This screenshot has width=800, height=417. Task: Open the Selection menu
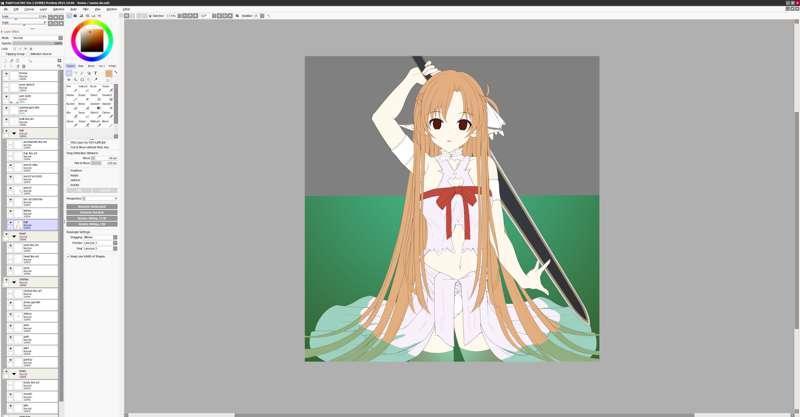pyautogui.click(x=59, y=9)
